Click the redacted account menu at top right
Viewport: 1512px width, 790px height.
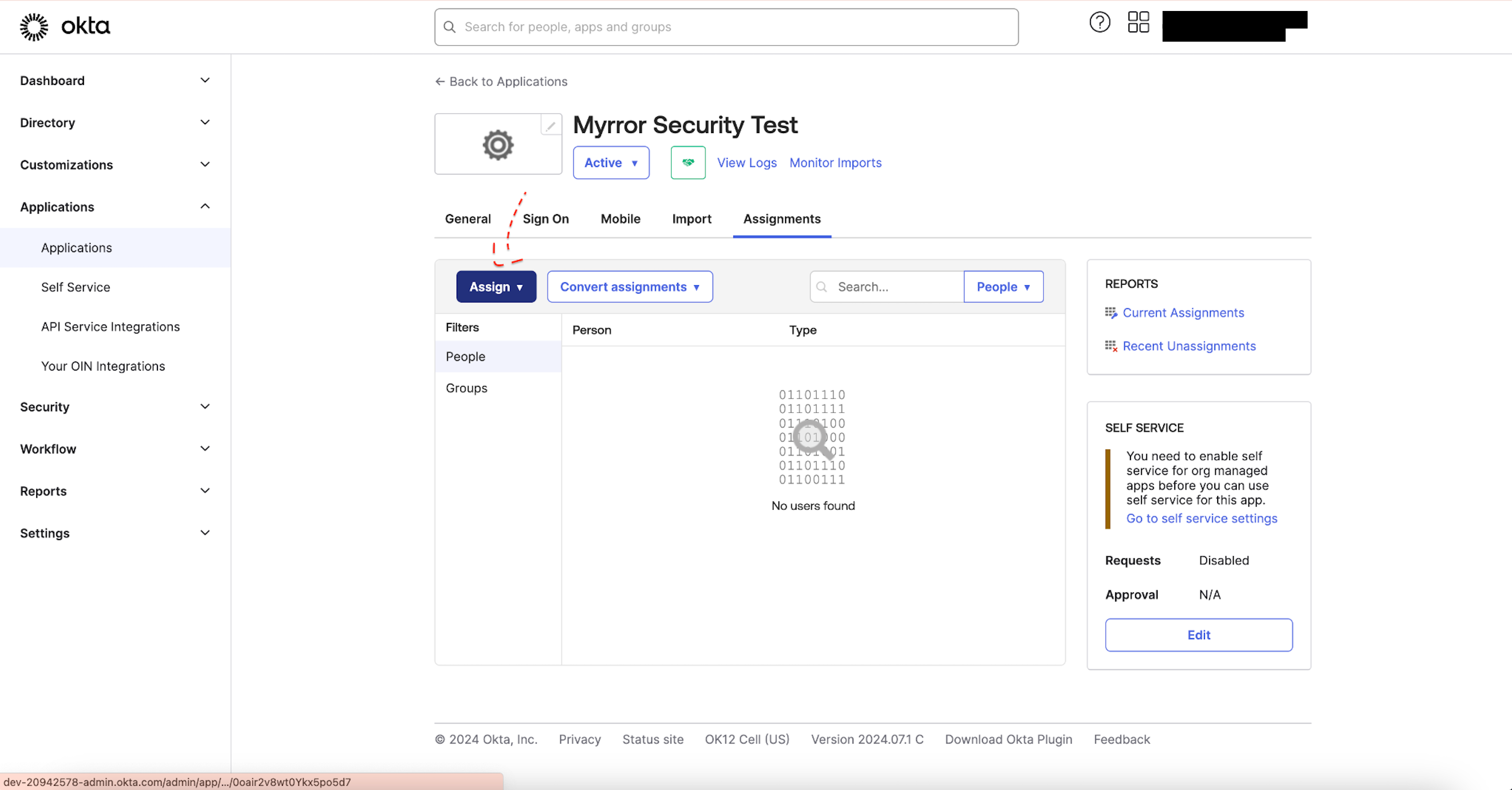1234,26
